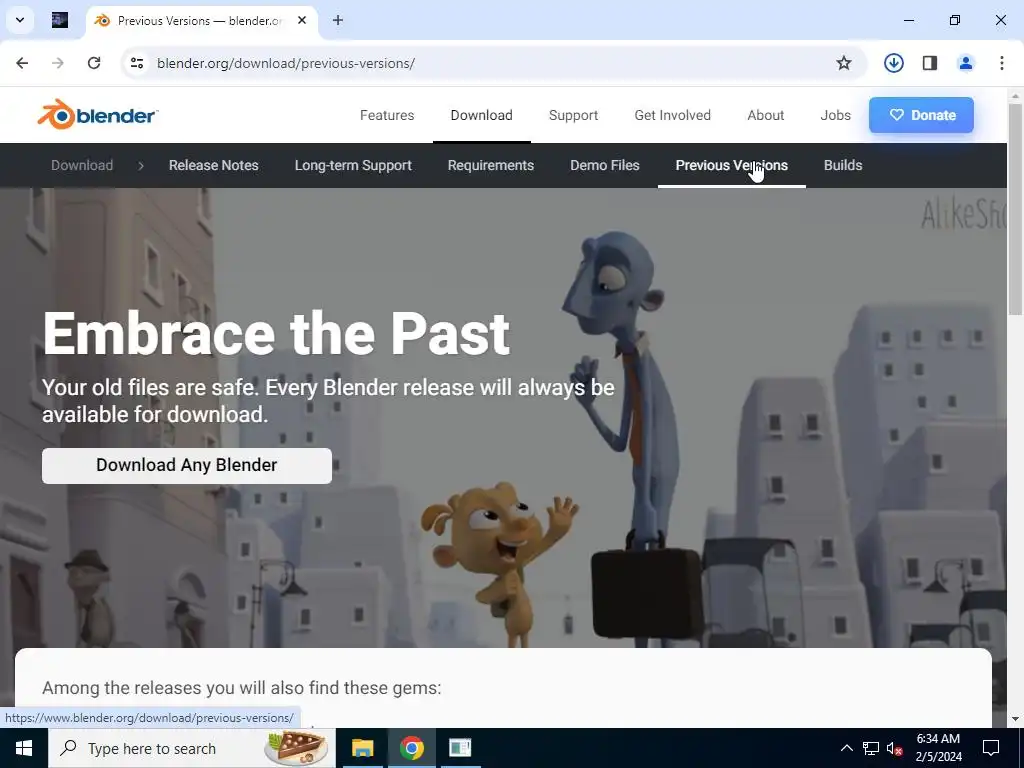Click the Blender logo
The image size is (1024, 768).
click(98, 115)
